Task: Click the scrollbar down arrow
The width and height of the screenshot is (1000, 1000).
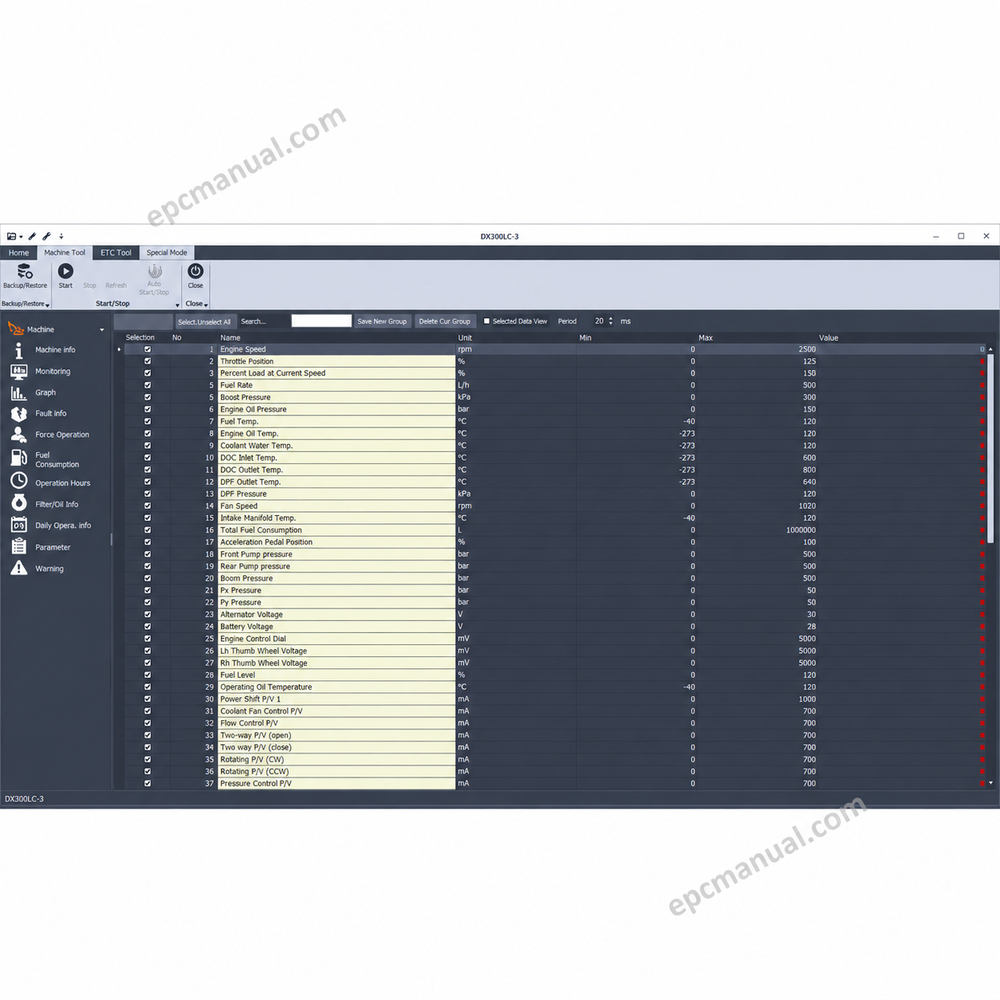Action: tap(990, 783)
